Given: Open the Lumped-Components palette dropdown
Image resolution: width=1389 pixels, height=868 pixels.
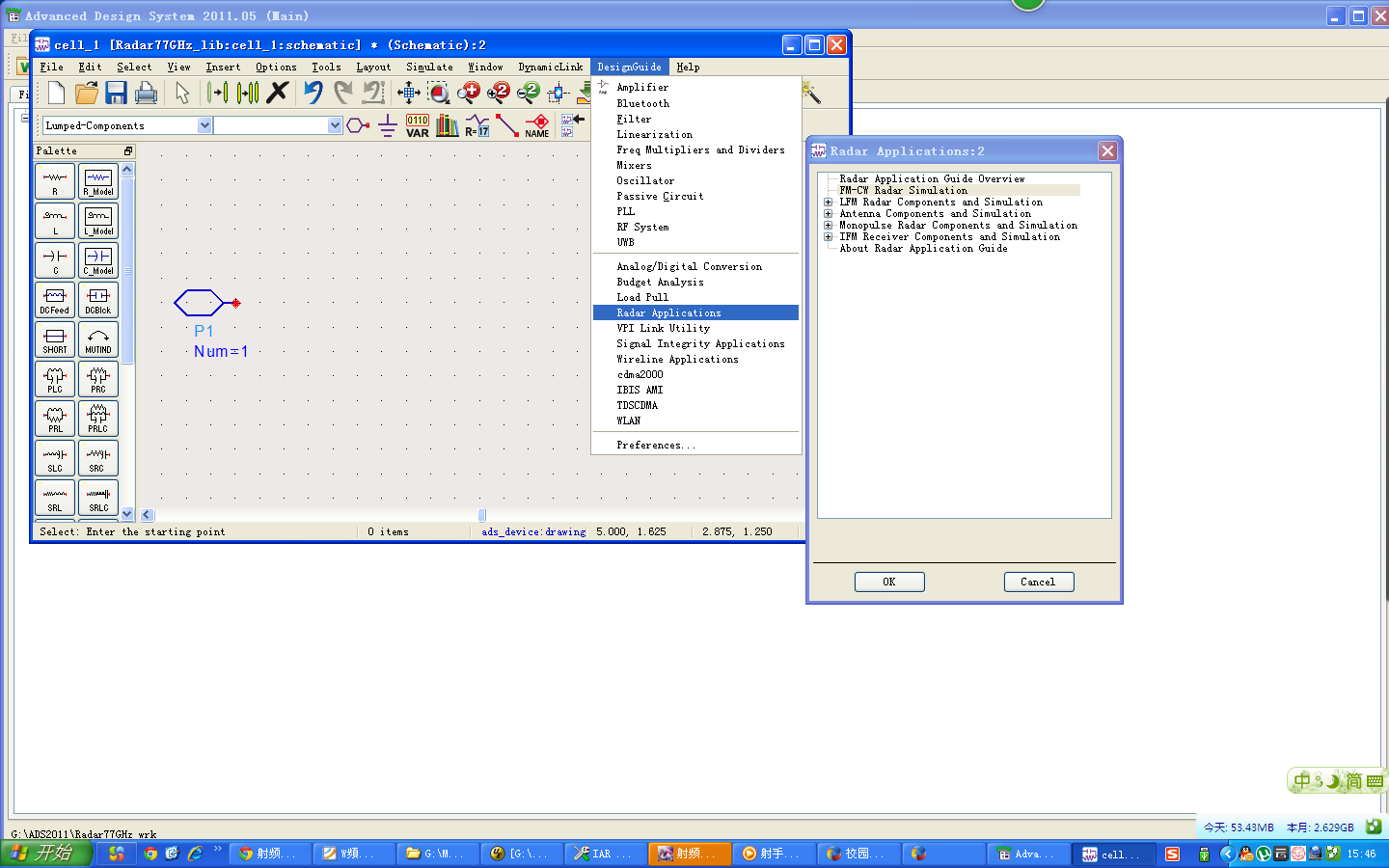Looking at the screenshot, I should pyautogui.click(x=204, y=125).
